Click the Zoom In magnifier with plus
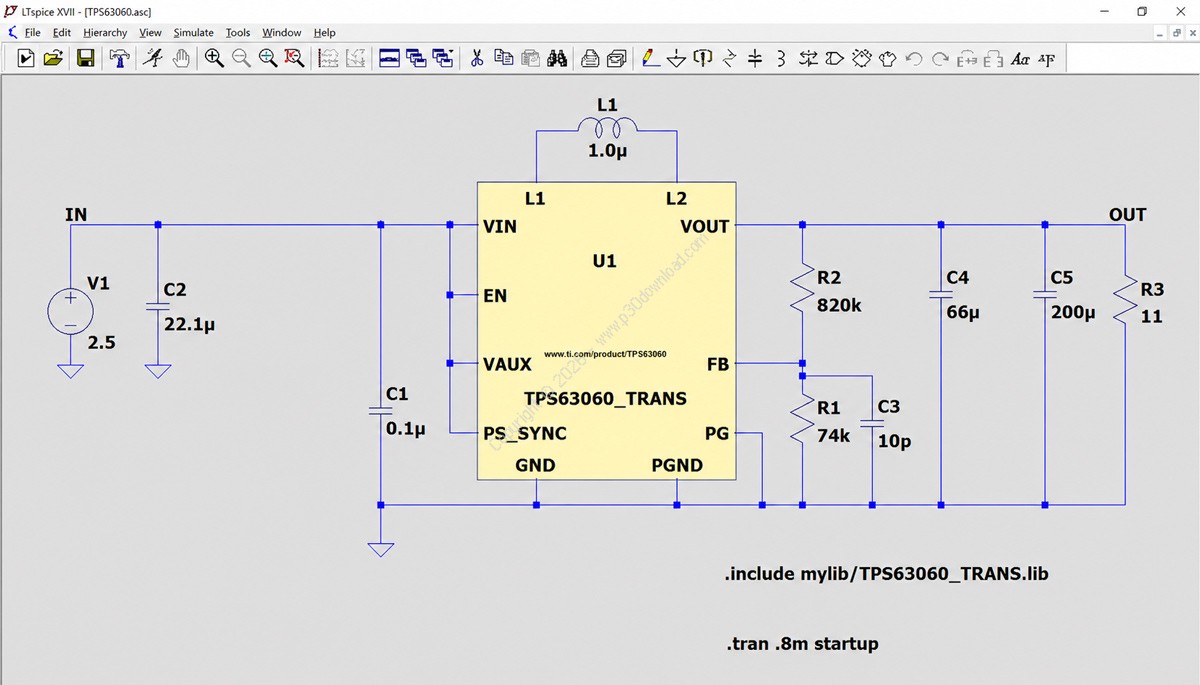This screenshot has width=1200, height=685. coord(214,59)
